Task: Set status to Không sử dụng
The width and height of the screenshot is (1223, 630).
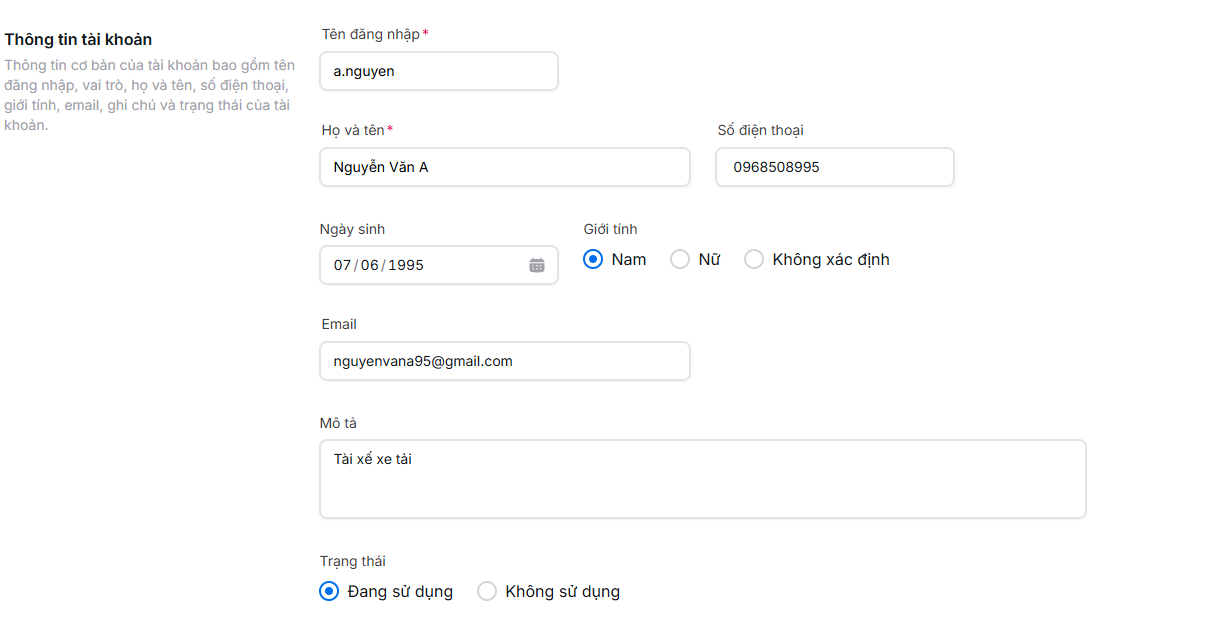Action: (487, 592)
